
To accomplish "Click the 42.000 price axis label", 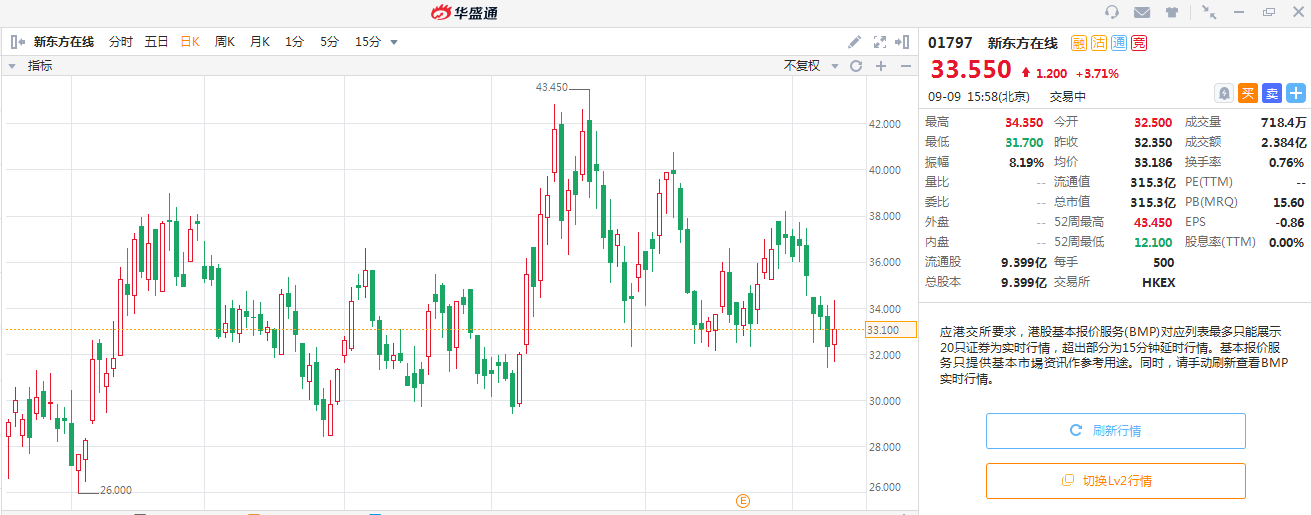I will pos(885,124).
